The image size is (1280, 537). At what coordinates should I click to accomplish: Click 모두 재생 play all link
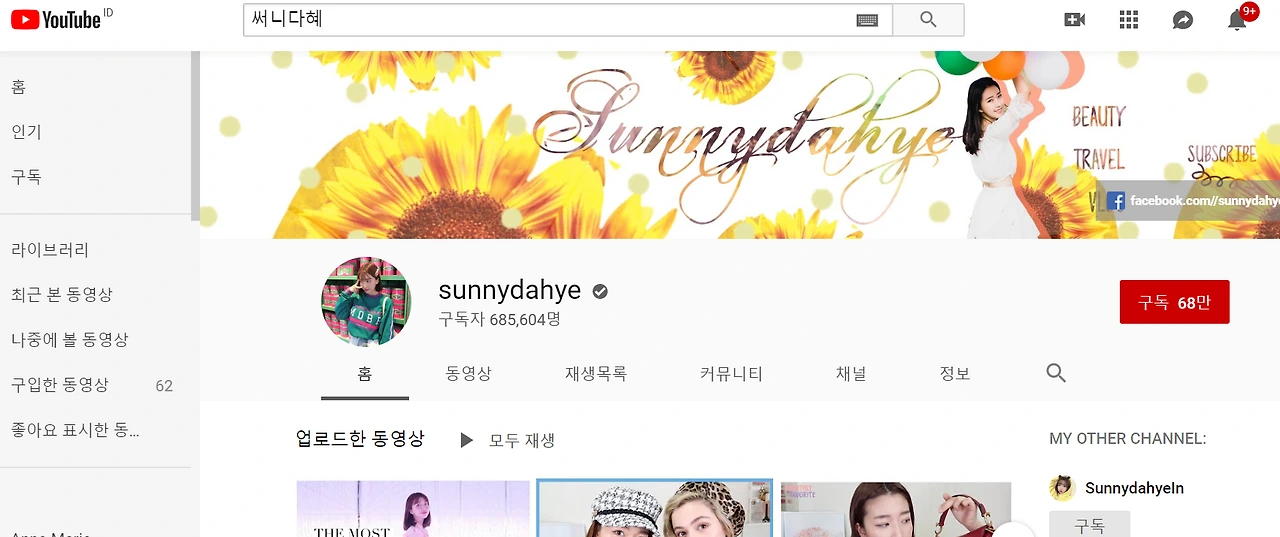pyautogui.click(x=522, y=440)
